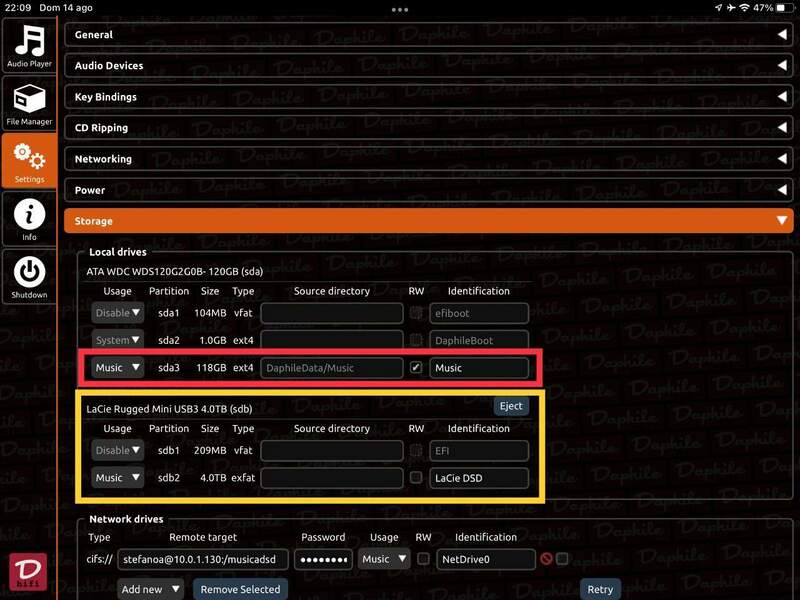Open the Add new network drive dropdown
The height and width of the screenshot is (600, 800).
[150, 589]
